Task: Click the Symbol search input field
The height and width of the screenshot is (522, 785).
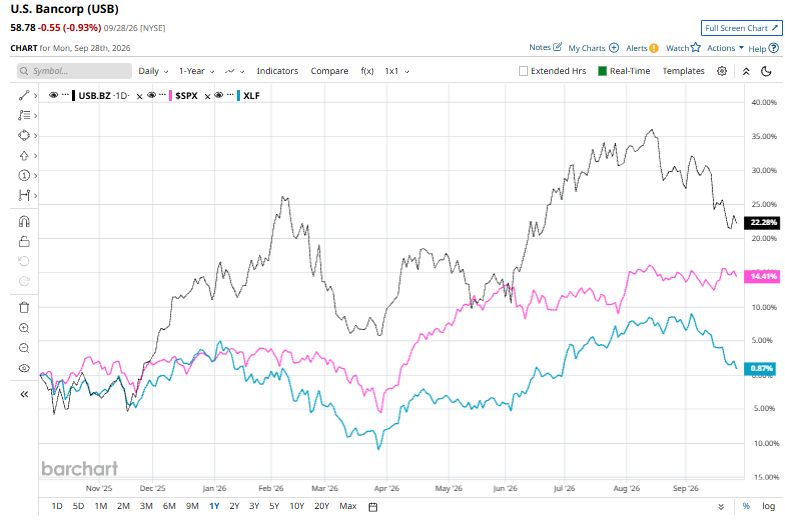Action: coord(75,71)
